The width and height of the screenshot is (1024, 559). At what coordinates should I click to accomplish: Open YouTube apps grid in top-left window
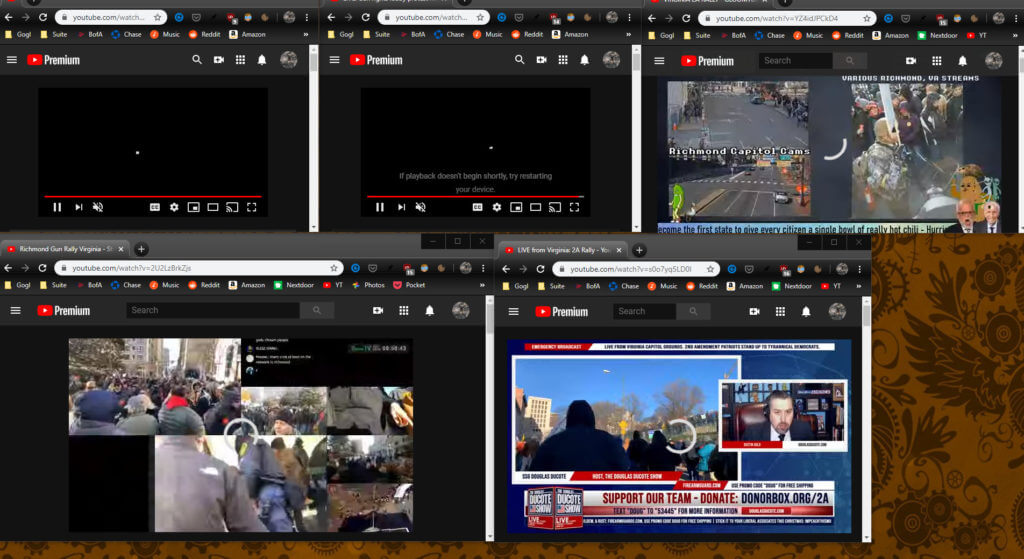tap(240, 59)
